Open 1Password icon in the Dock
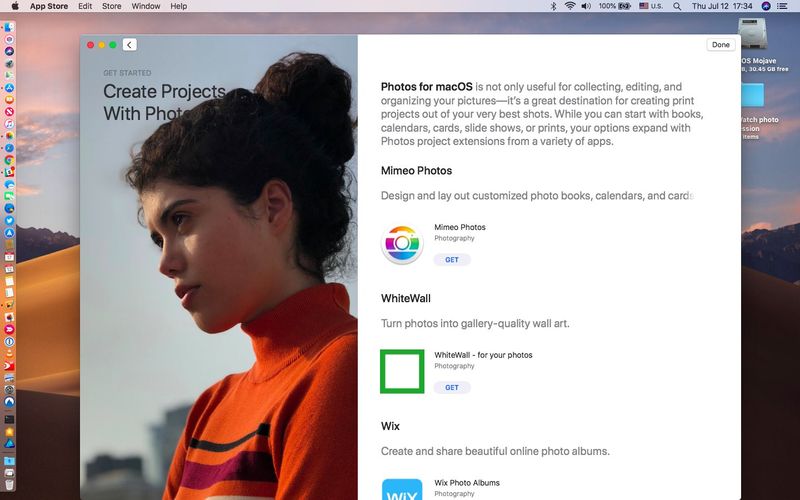The height and width of the screenshot is (500, 800). point(9,342)
